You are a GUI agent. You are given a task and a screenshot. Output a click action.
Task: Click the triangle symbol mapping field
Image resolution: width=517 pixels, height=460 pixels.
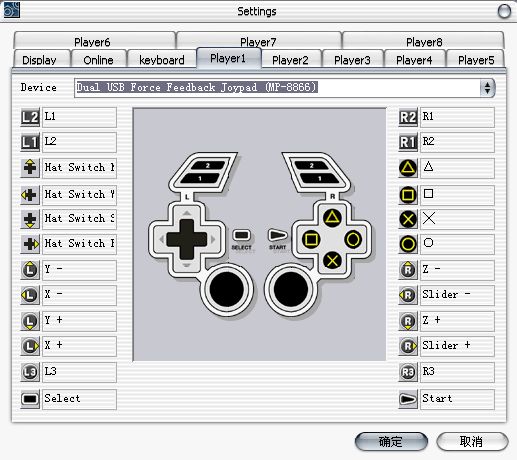click(457, 168)
